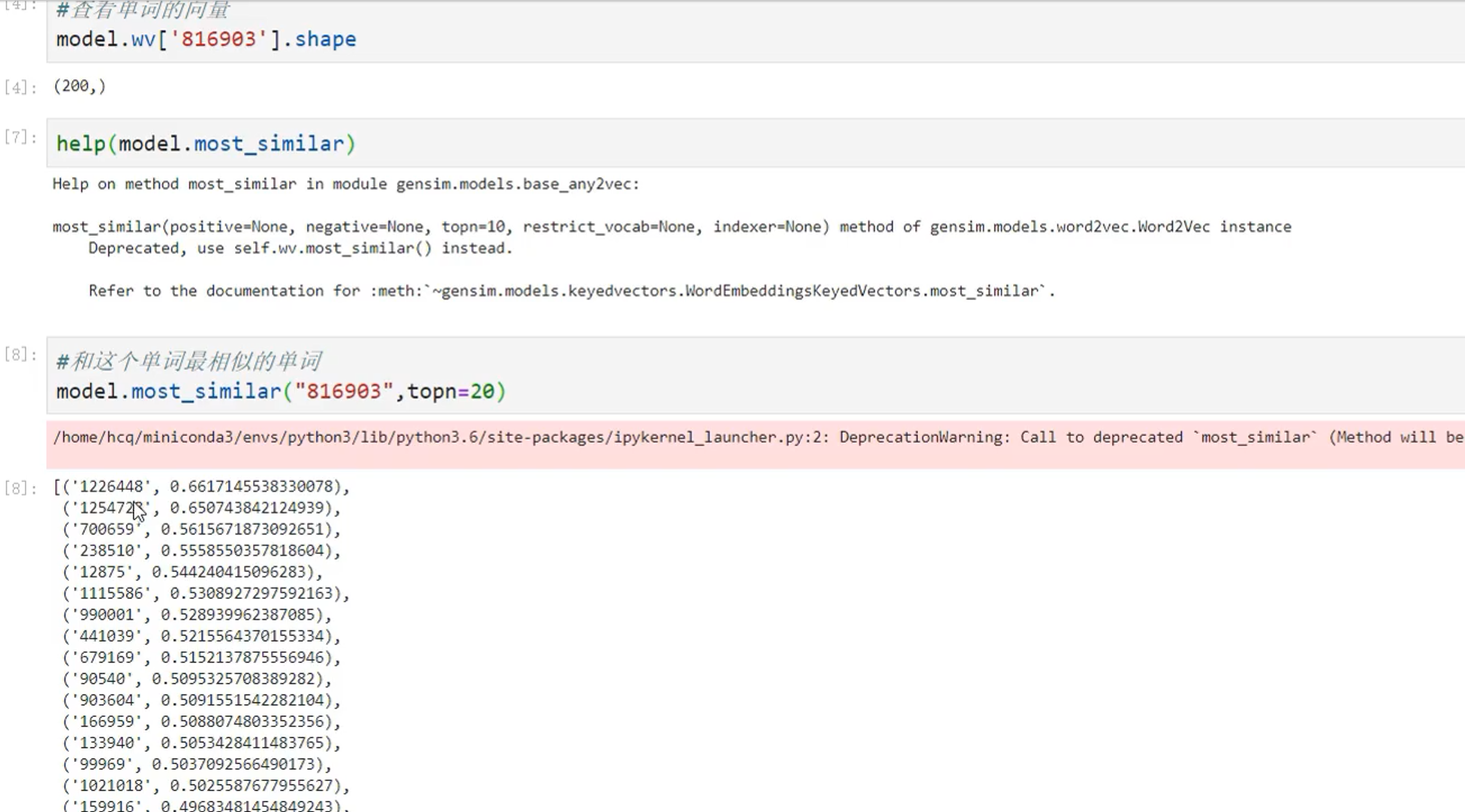This screenshot has width=1465, height=812.
Task: Click the '12875' similarity result row
Action: click(192, 572)
